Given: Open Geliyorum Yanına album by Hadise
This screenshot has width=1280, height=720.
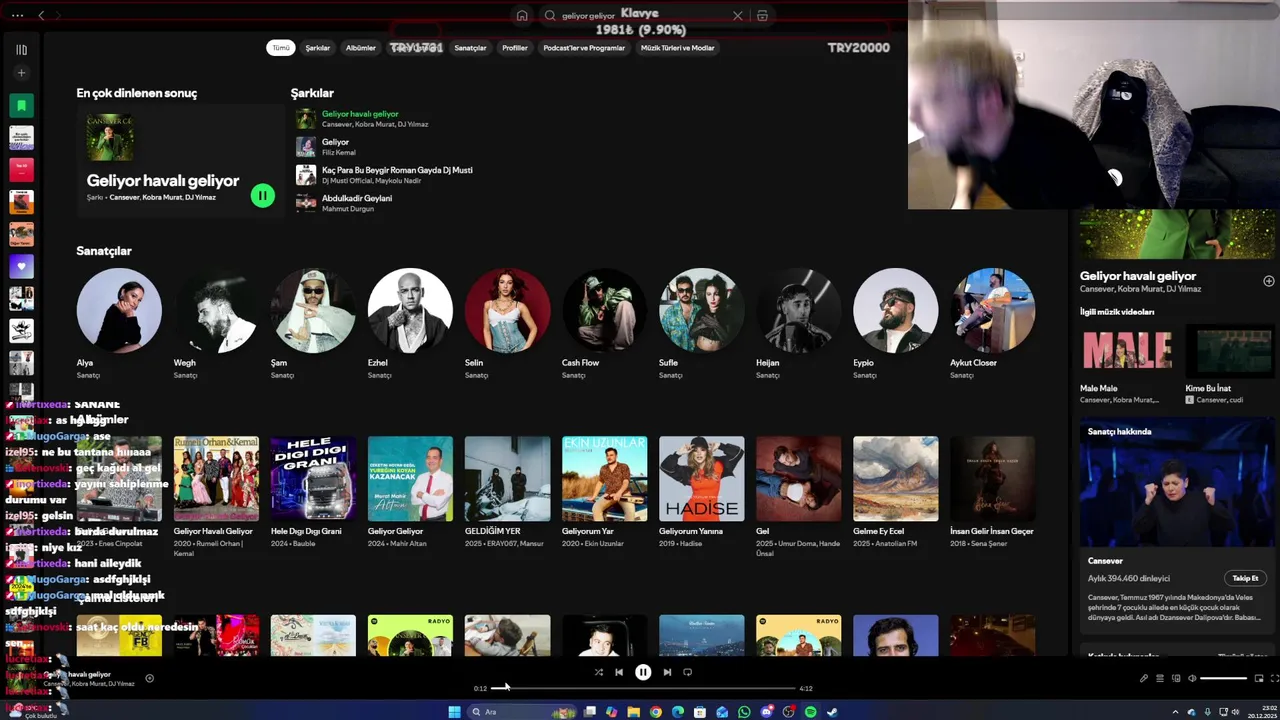Looking at the screenshot, I should 701,479.
